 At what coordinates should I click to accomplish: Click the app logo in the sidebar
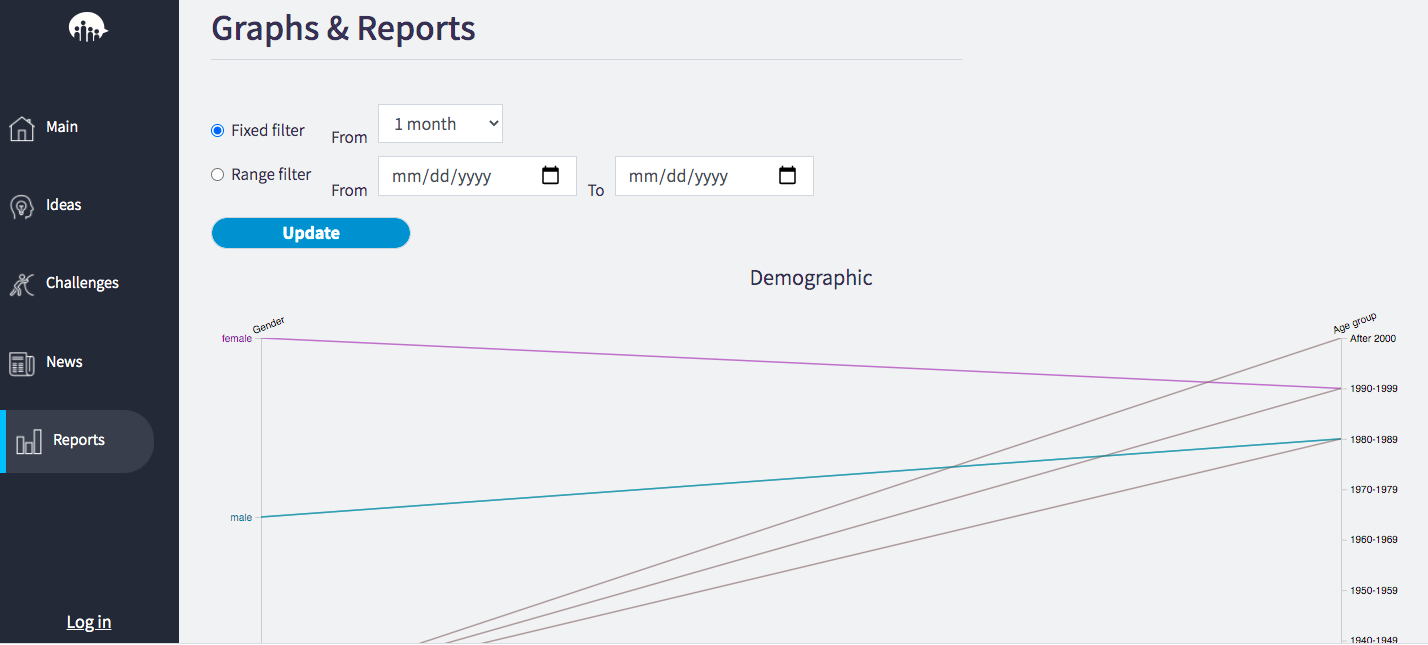click(88, 29)
